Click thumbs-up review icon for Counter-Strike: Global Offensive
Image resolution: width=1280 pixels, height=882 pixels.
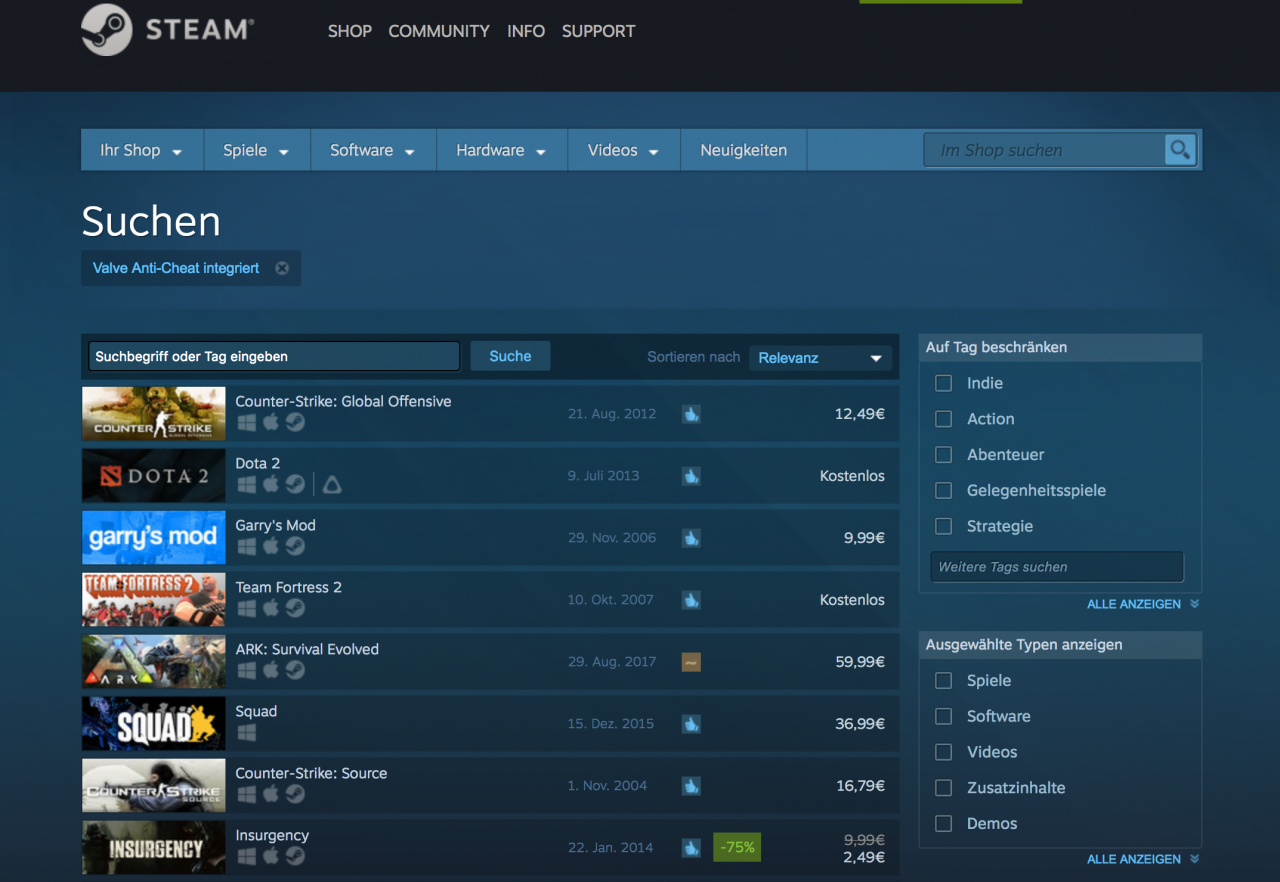click(691, 414)
